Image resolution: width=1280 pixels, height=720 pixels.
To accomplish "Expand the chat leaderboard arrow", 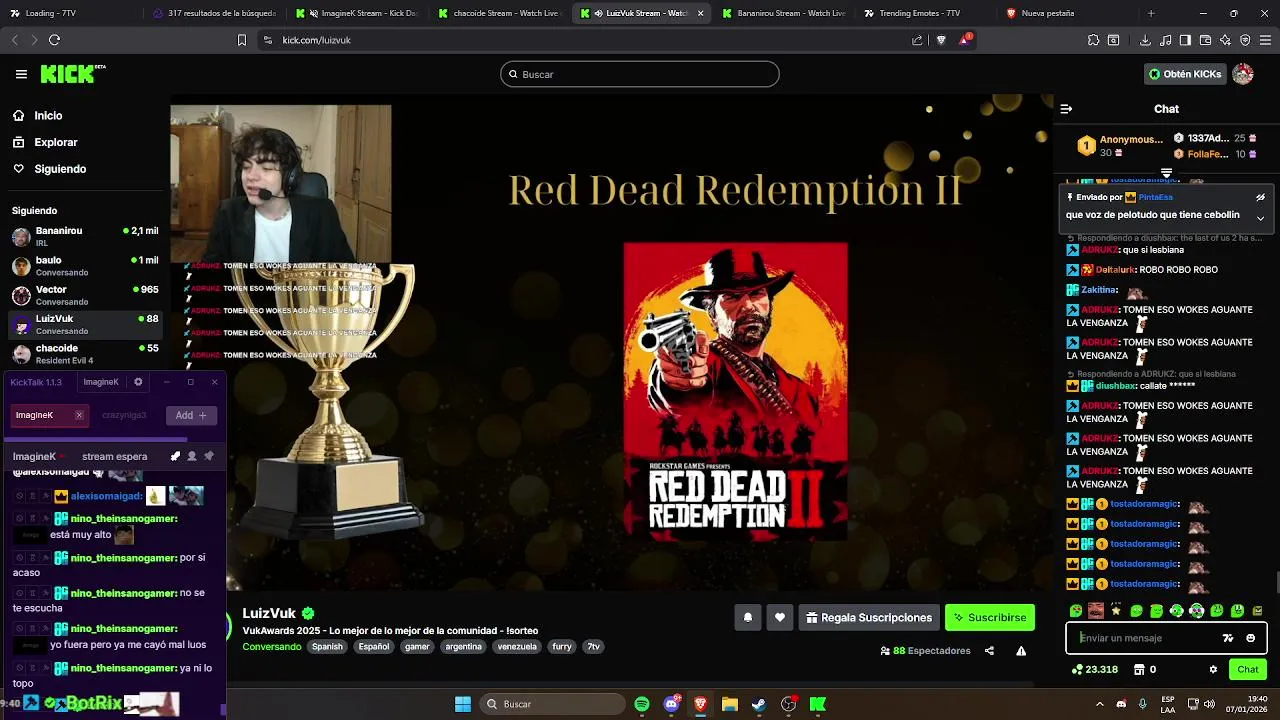I will (x=1166, y=174).
